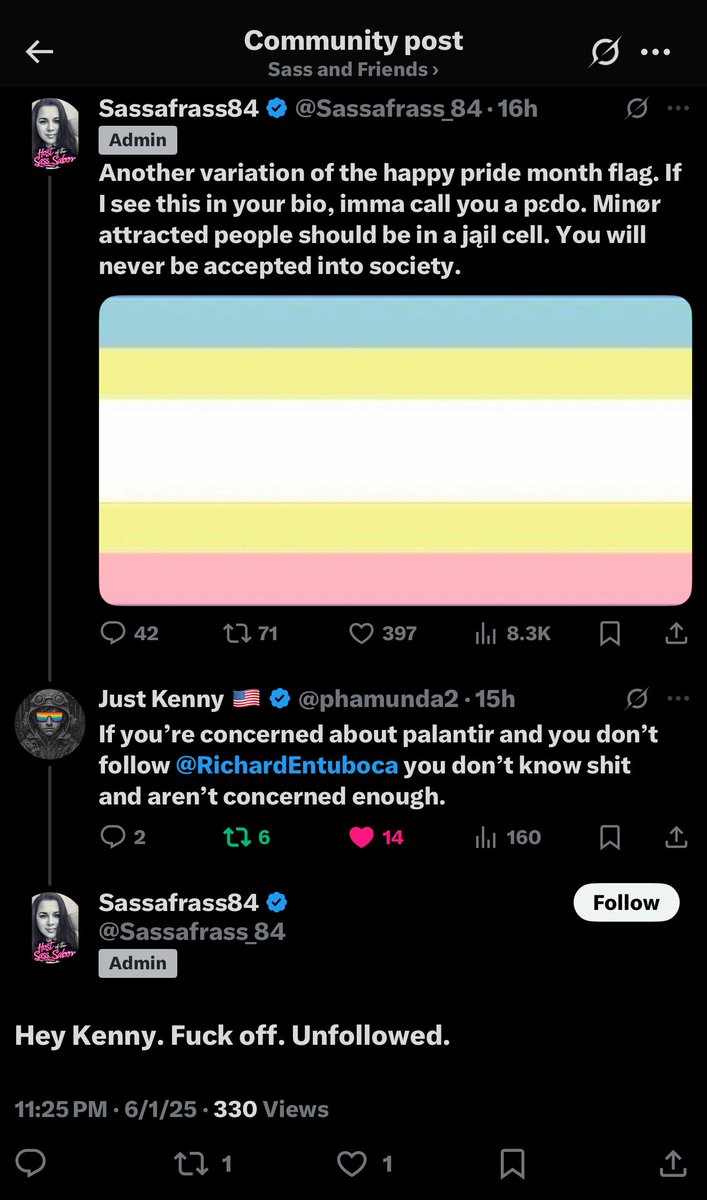This screenshot has width=707, height=1200.
Task: Open the flag image attachment
Action: tap(395, 450)
